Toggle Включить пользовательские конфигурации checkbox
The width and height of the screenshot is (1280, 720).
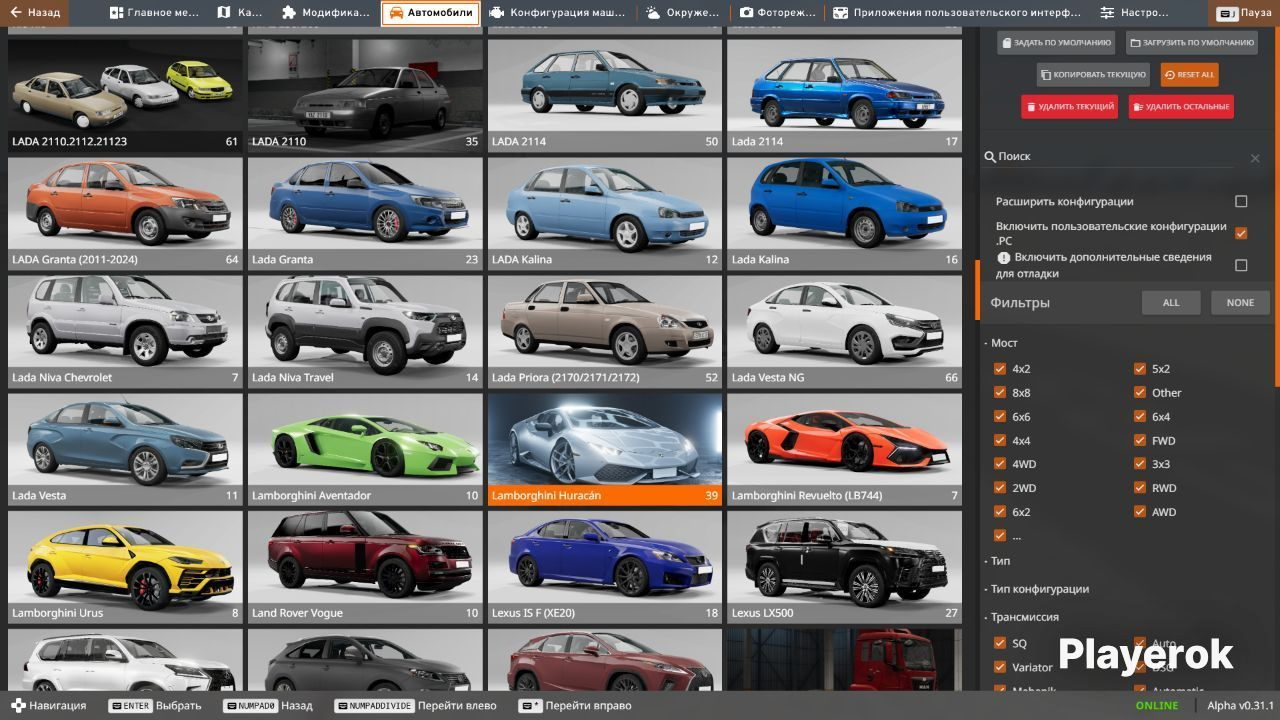coord(1241,234)
